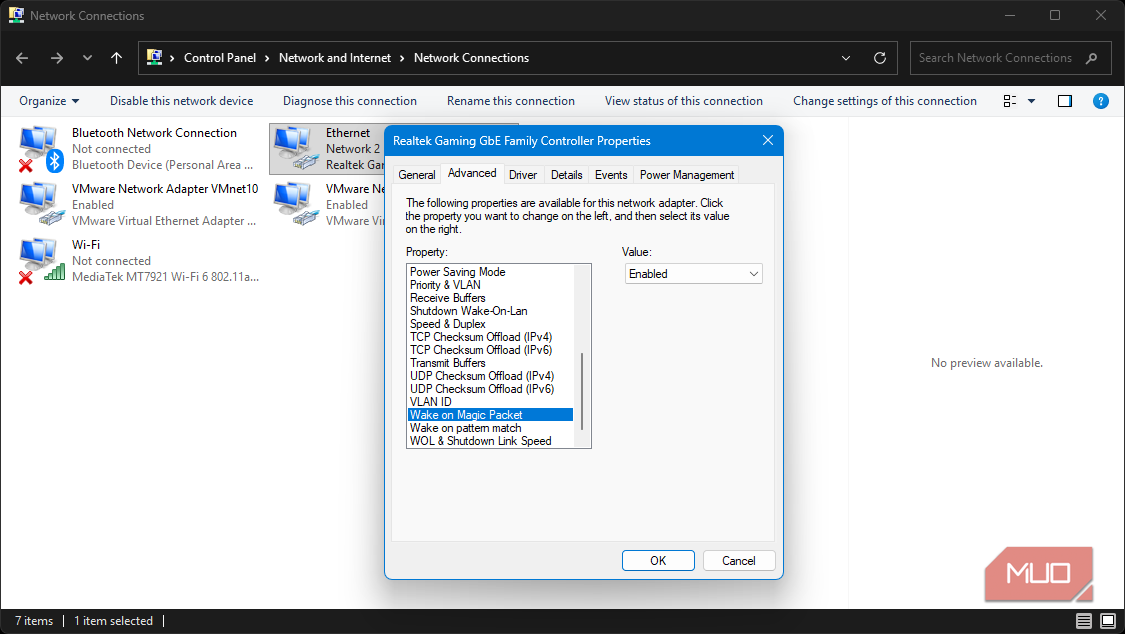Click Control Panel in the breadcrumb
1125x634 pixels.
(220, 58)
